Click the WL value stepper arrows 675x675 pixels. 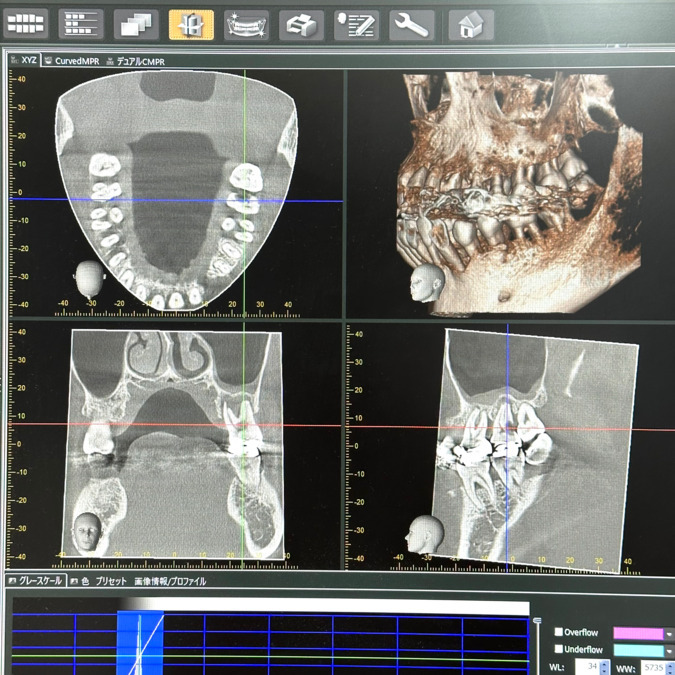click(x=604, y=667)
